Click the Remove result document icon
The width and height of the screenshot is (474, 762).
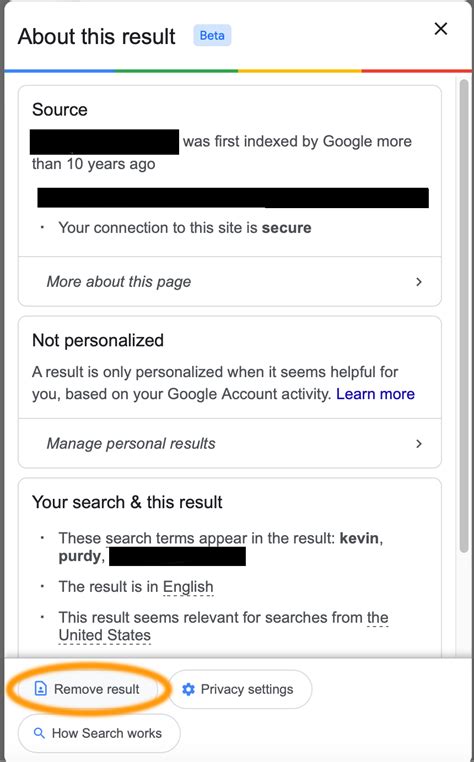click(x=41, y=689)
